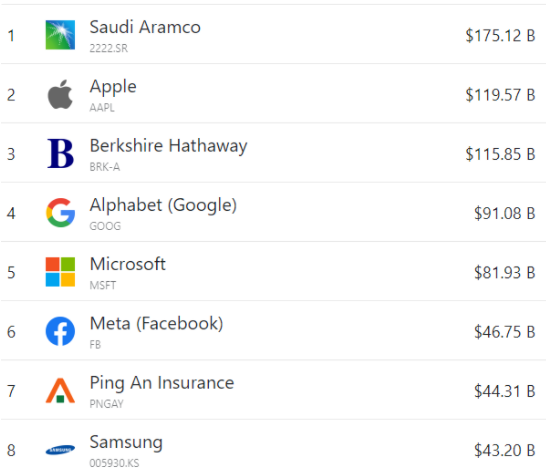Open Alphabet (Google) company page
Image resolution: width=546 pixels, height=475 pixels.
click(x=163, y=205)
